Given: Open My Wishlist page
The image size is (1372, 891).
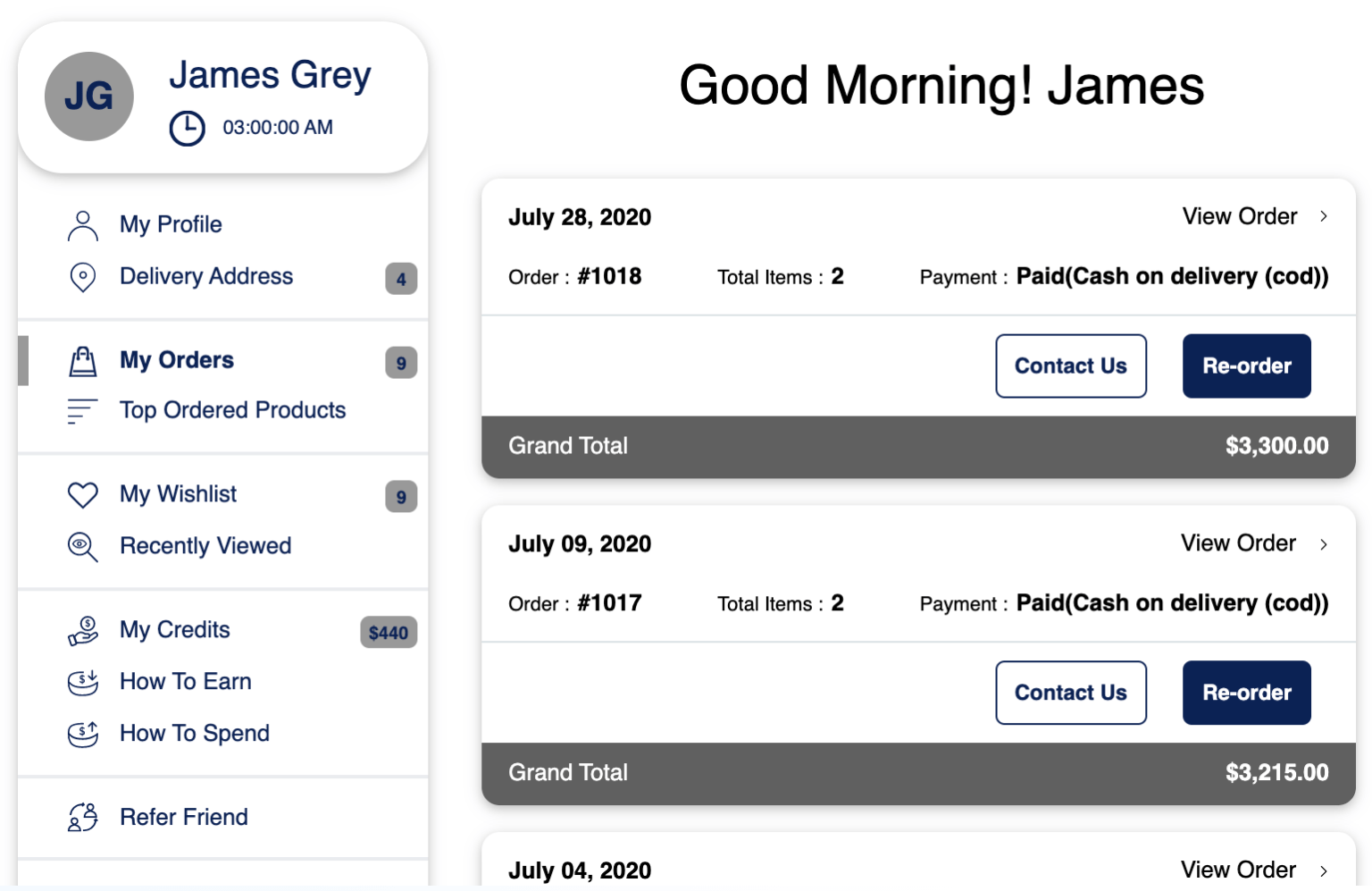Looking at the screenshot, I should [x=179, y=494].
